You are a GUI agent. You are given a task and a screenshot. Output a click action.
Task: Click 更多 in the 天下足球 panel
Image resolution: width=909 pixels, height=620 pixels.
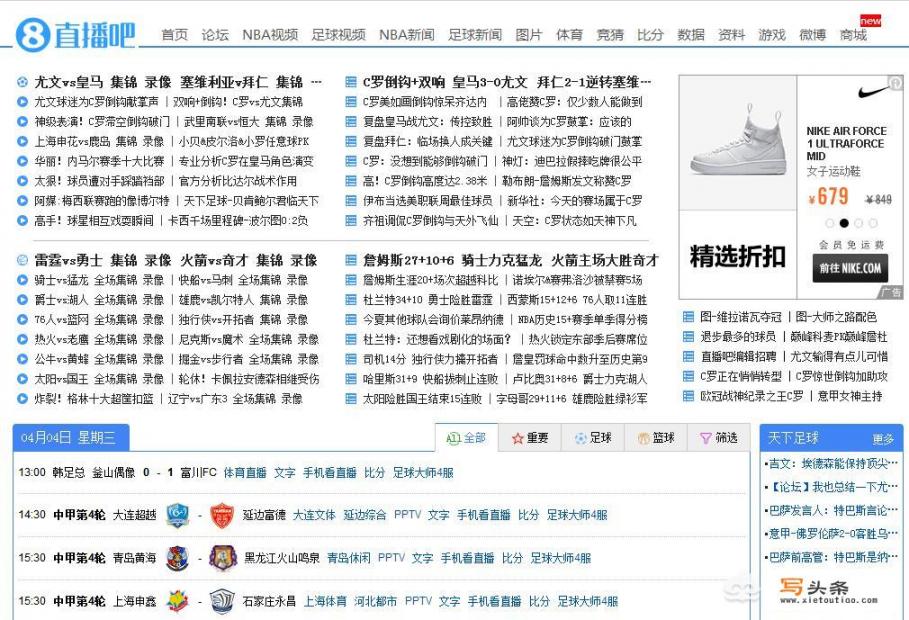click(x=883, y=439)
